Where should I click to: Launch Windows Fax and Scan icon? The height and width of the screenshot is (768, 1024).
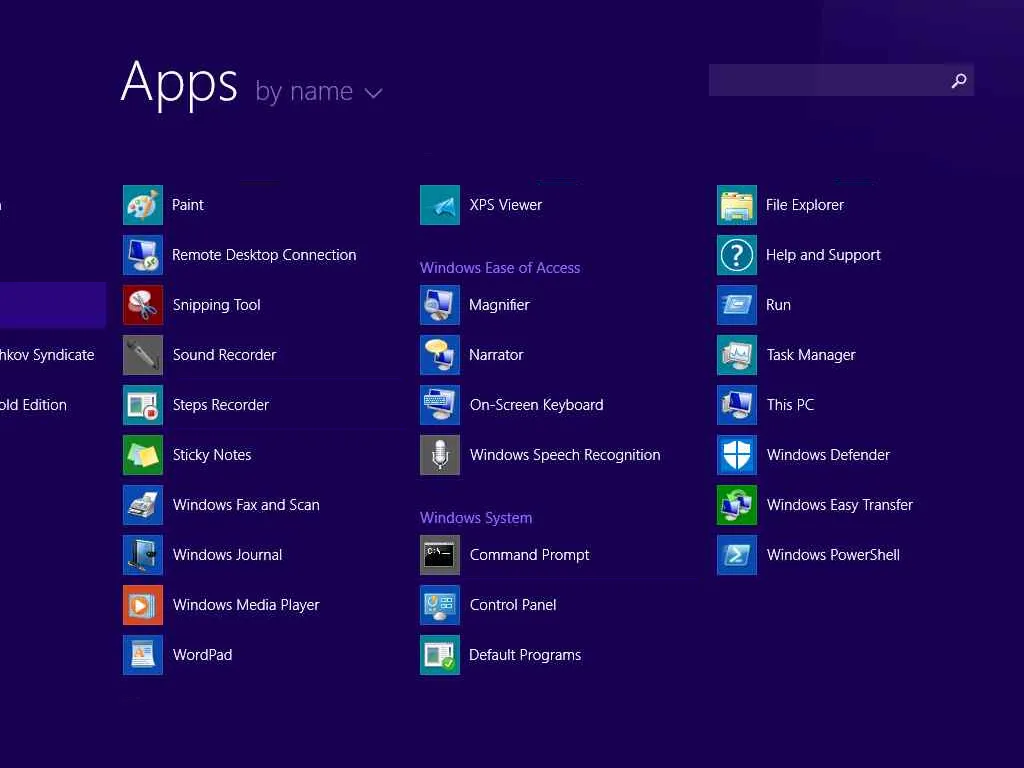pos(143,505)
